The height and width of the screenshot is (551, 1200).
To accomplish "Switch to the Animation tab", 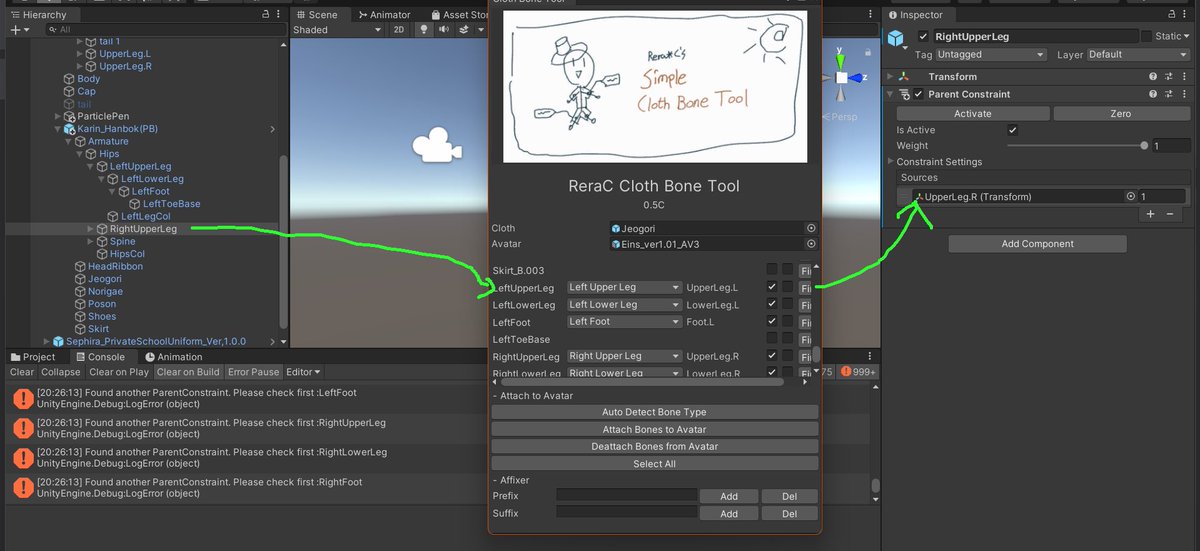I will pyautogui.click(x=174, y=357).
